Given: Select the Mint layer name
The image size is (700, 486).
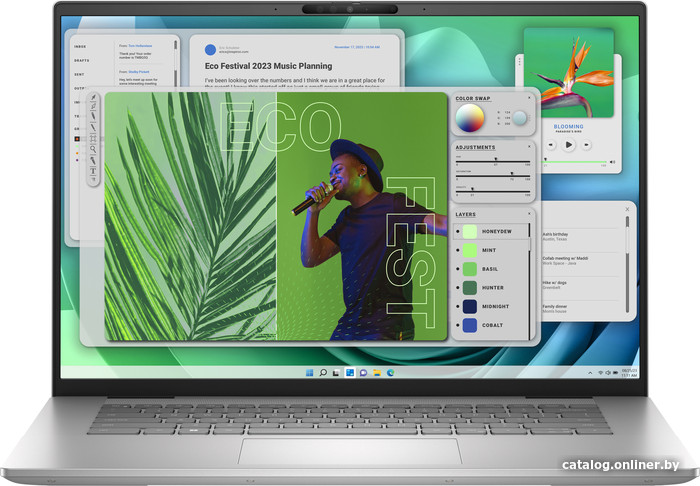Looking at the screenshot, I should (489, 250).
